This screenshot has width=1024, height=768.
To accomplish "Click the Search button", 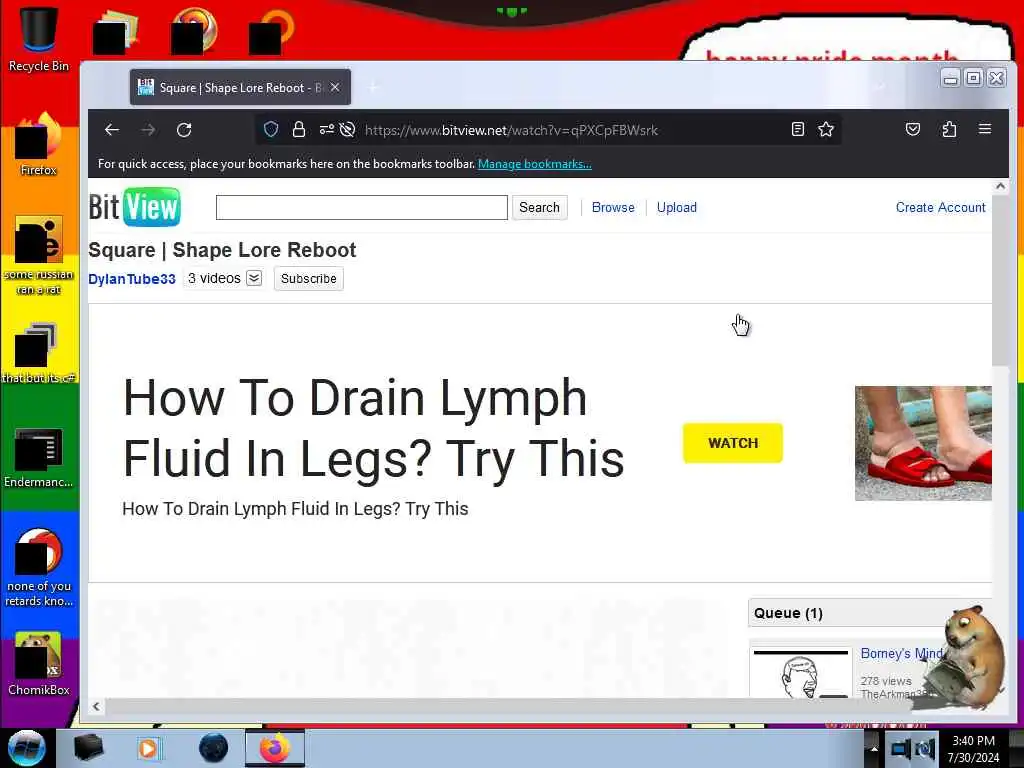I will [x=539, y=208].
